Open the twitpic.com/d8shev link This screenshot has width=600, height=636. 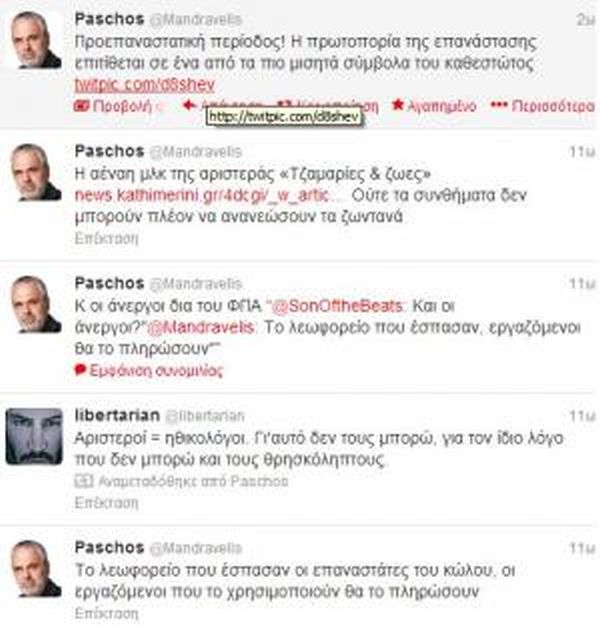[x=144, y=85]
